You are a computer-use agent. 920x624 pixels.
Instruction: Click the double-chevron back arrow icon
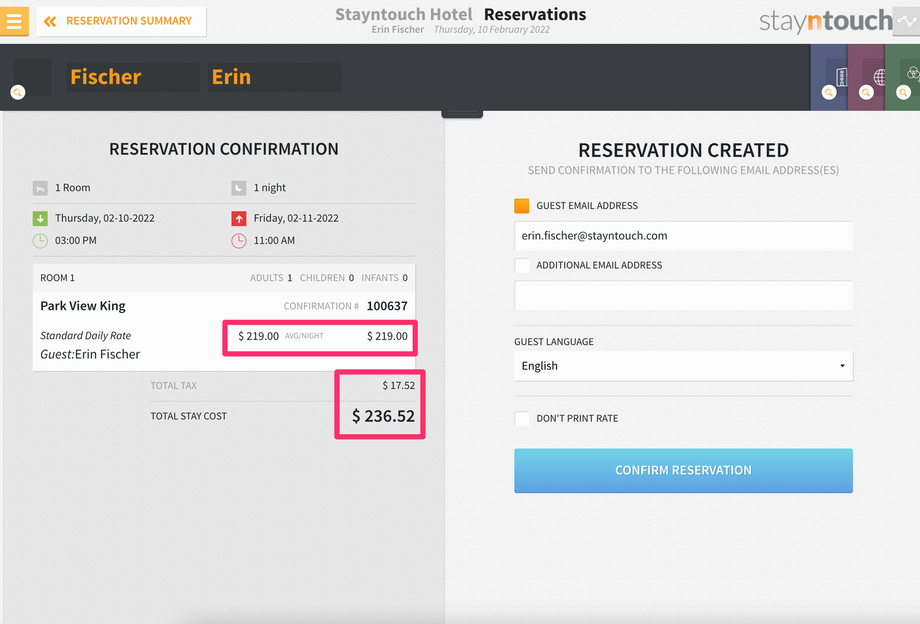(x=50, y=22)
